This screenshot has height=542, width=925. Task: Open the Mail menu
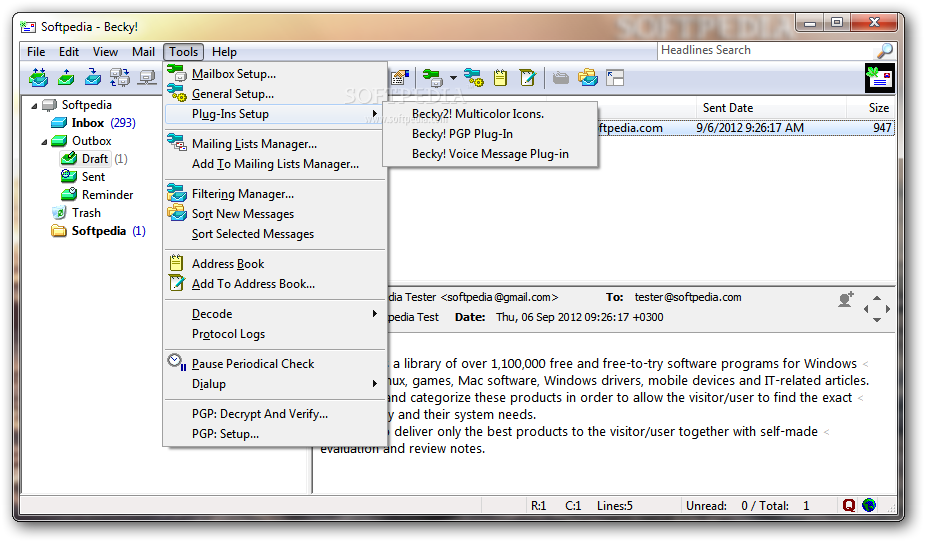point(143,52)
